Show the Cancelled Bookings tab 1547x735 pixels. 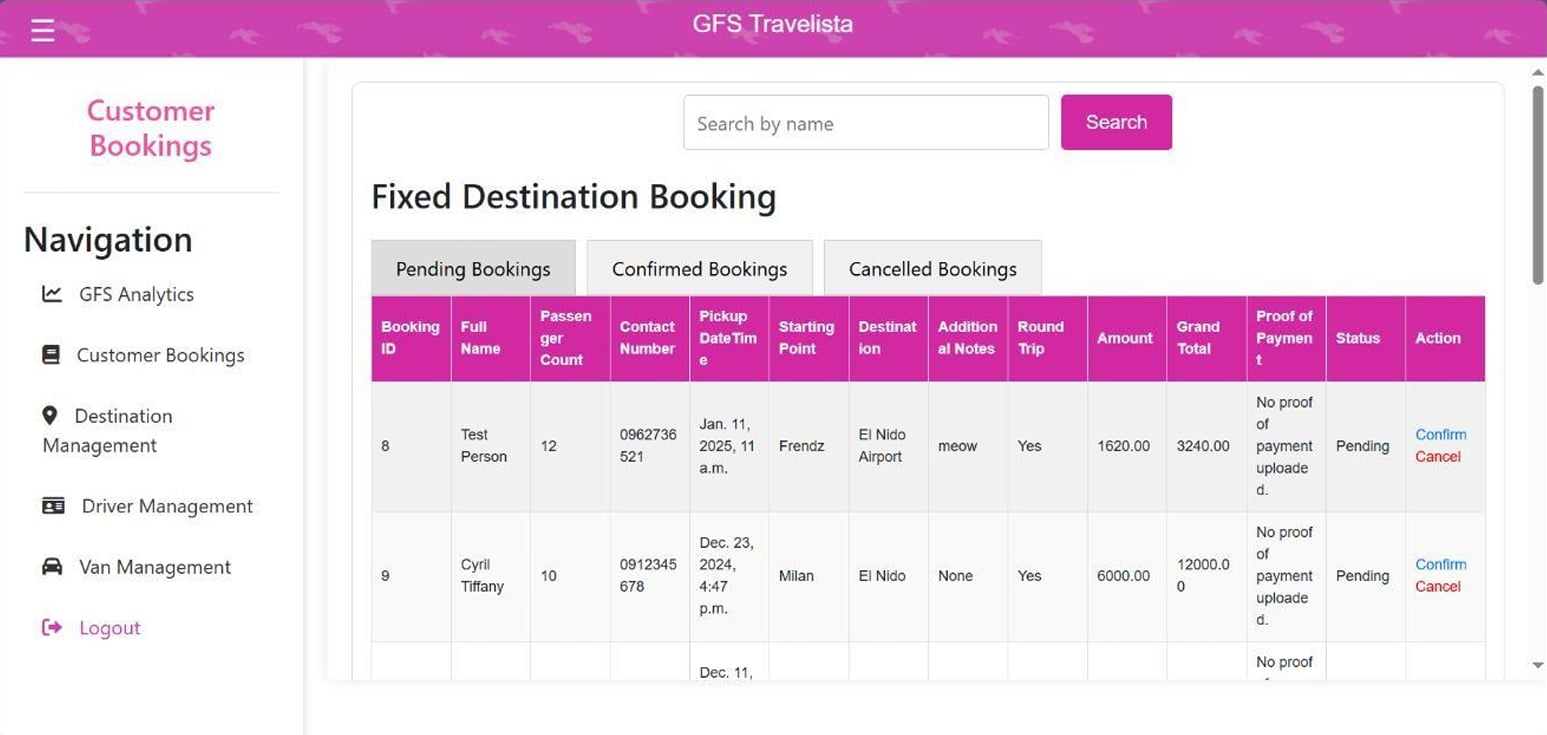pos(932,269)
